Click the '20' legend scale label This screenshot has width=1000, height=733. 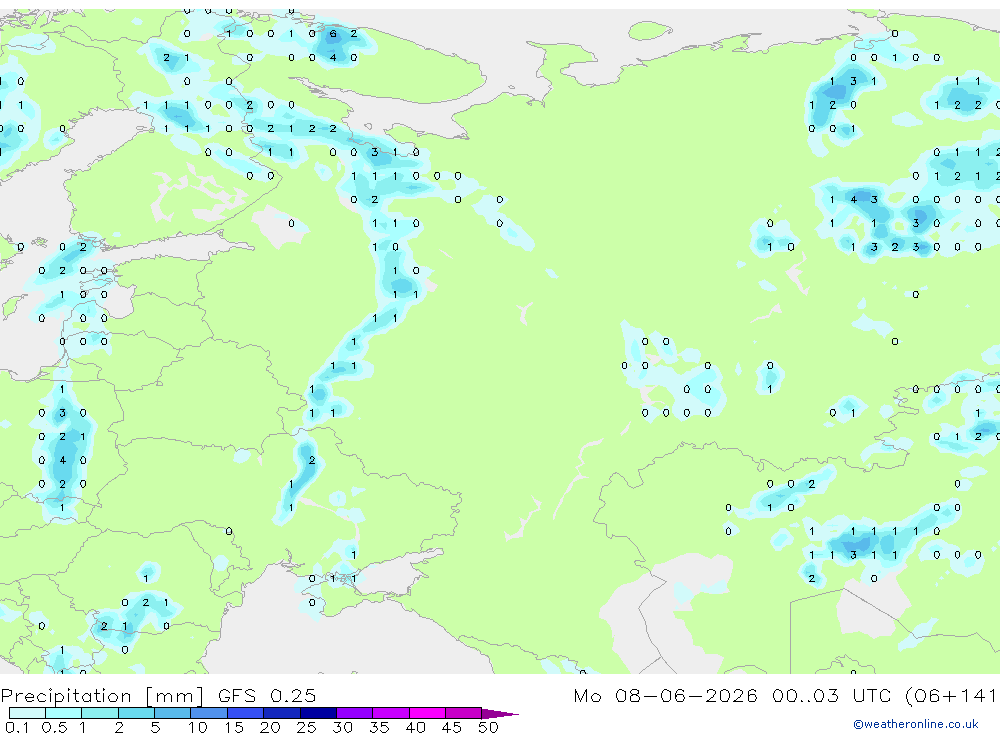270,727
